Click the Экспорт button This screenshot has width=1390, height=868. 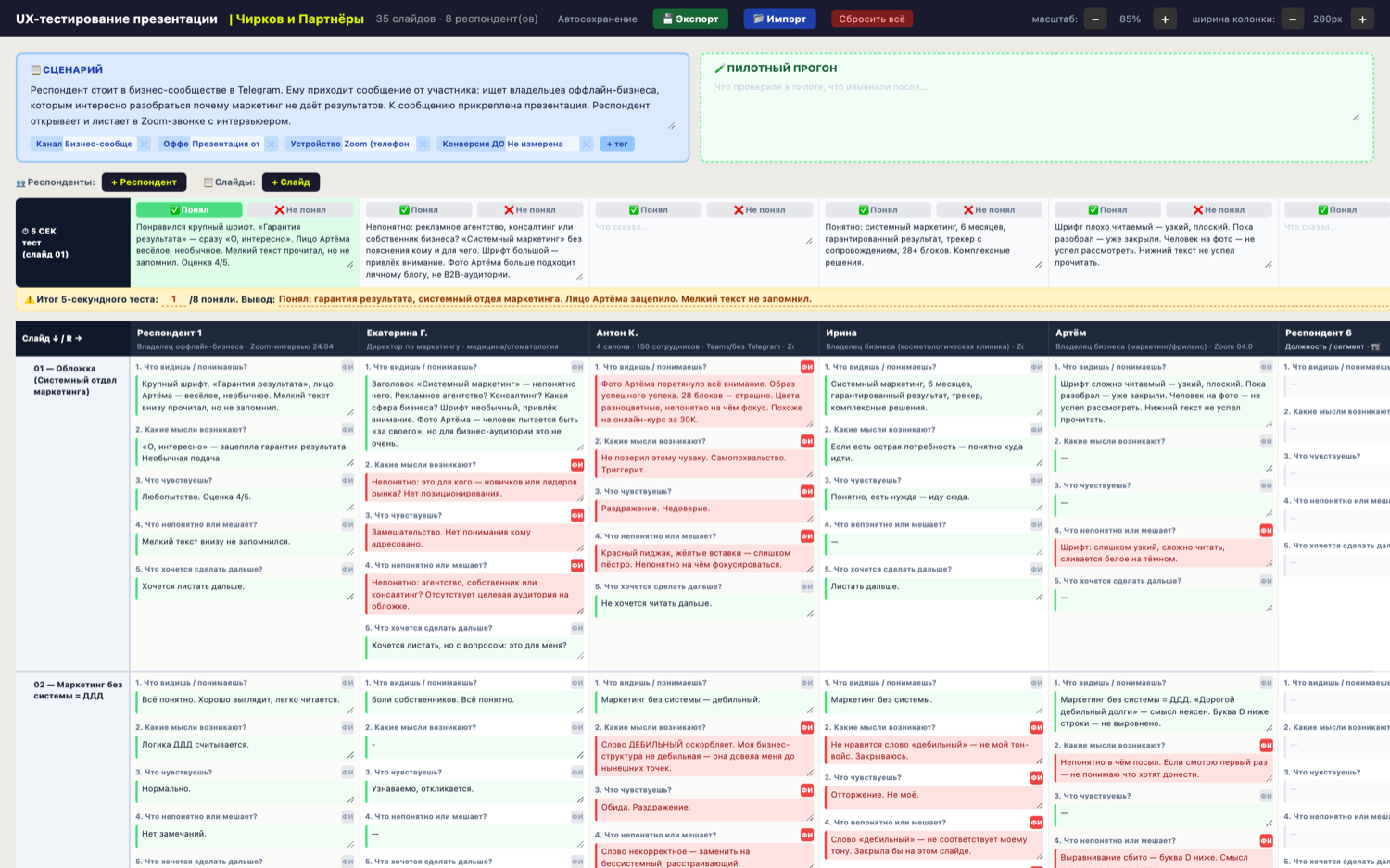click(x=690, y=19)
